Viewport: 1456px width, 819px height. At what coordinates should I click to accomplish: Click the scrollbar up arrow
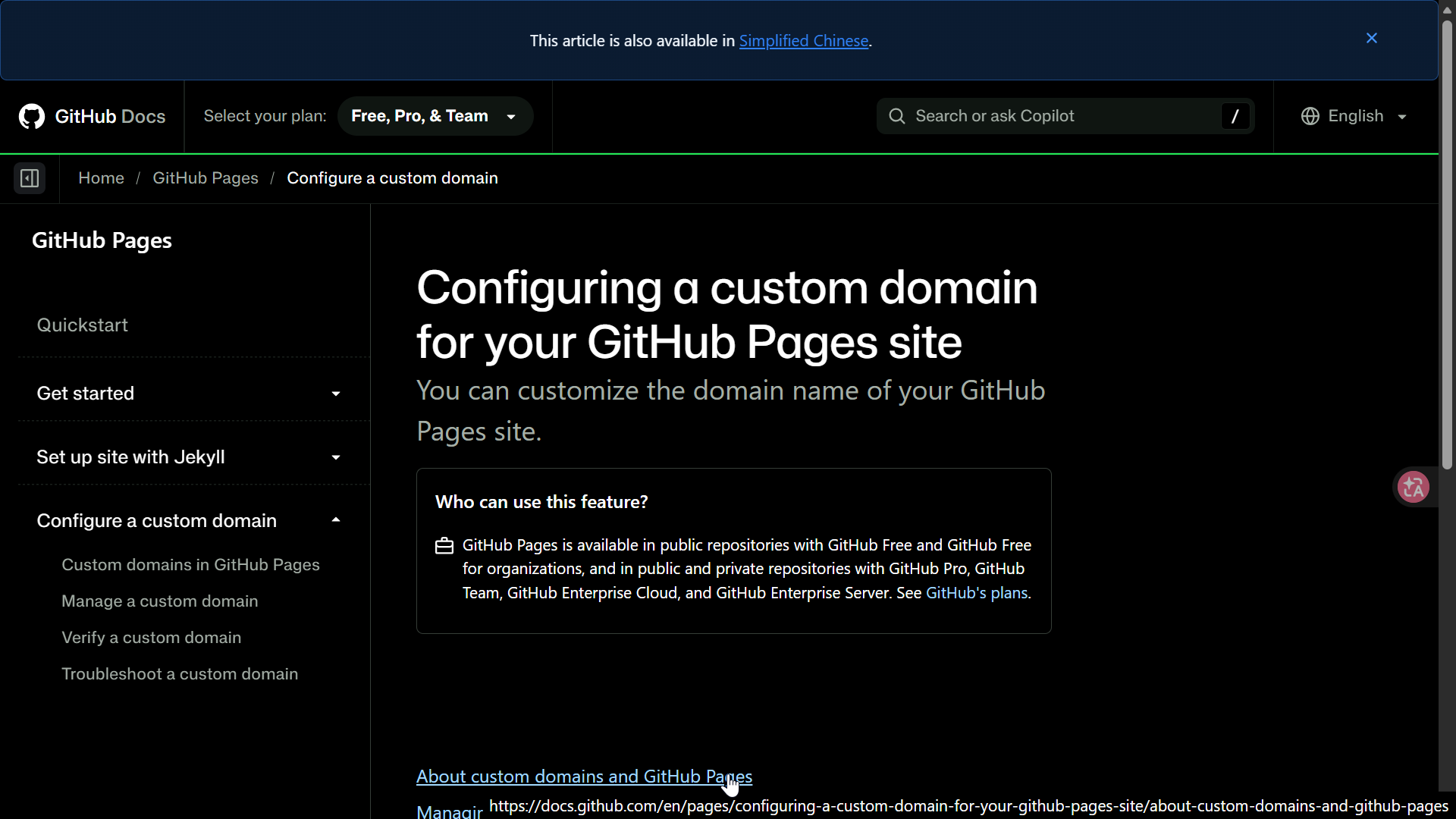tap(1447, 10)
